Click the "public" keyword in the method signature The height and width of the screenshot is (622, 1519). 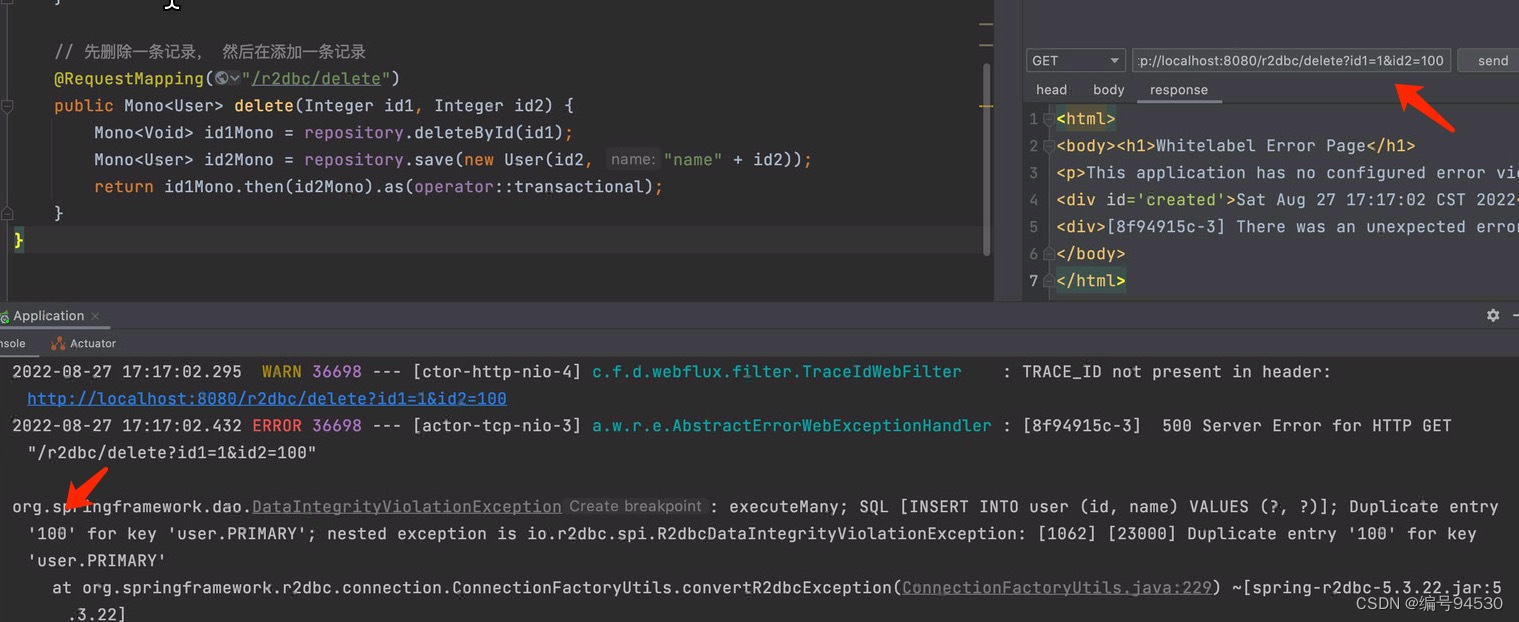pos(84,106)
